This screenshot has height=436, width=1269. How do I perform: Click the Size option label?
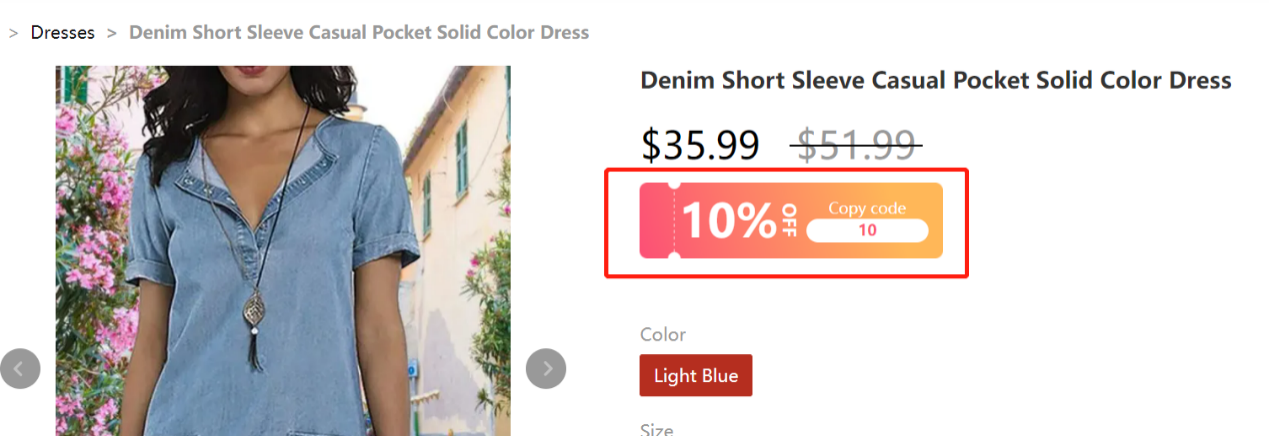coord(657,430)
